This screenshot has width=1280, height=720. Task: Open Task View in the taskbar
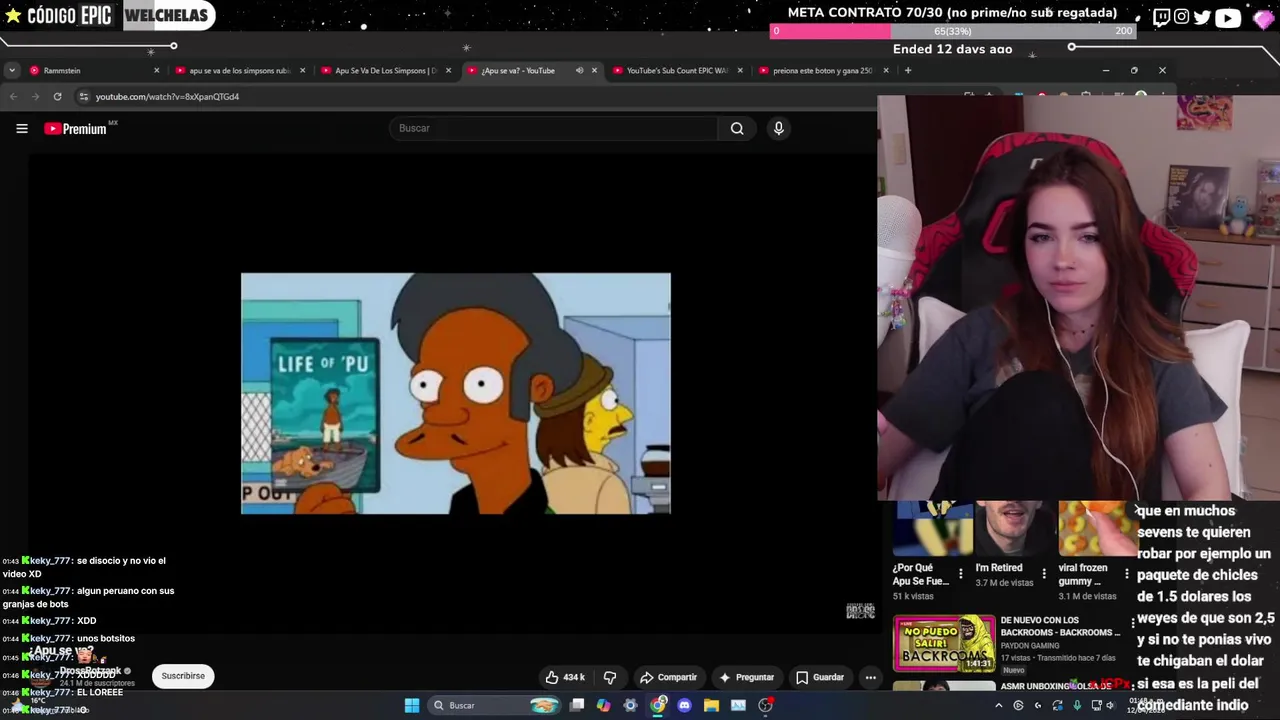click(x=577, y=705)
